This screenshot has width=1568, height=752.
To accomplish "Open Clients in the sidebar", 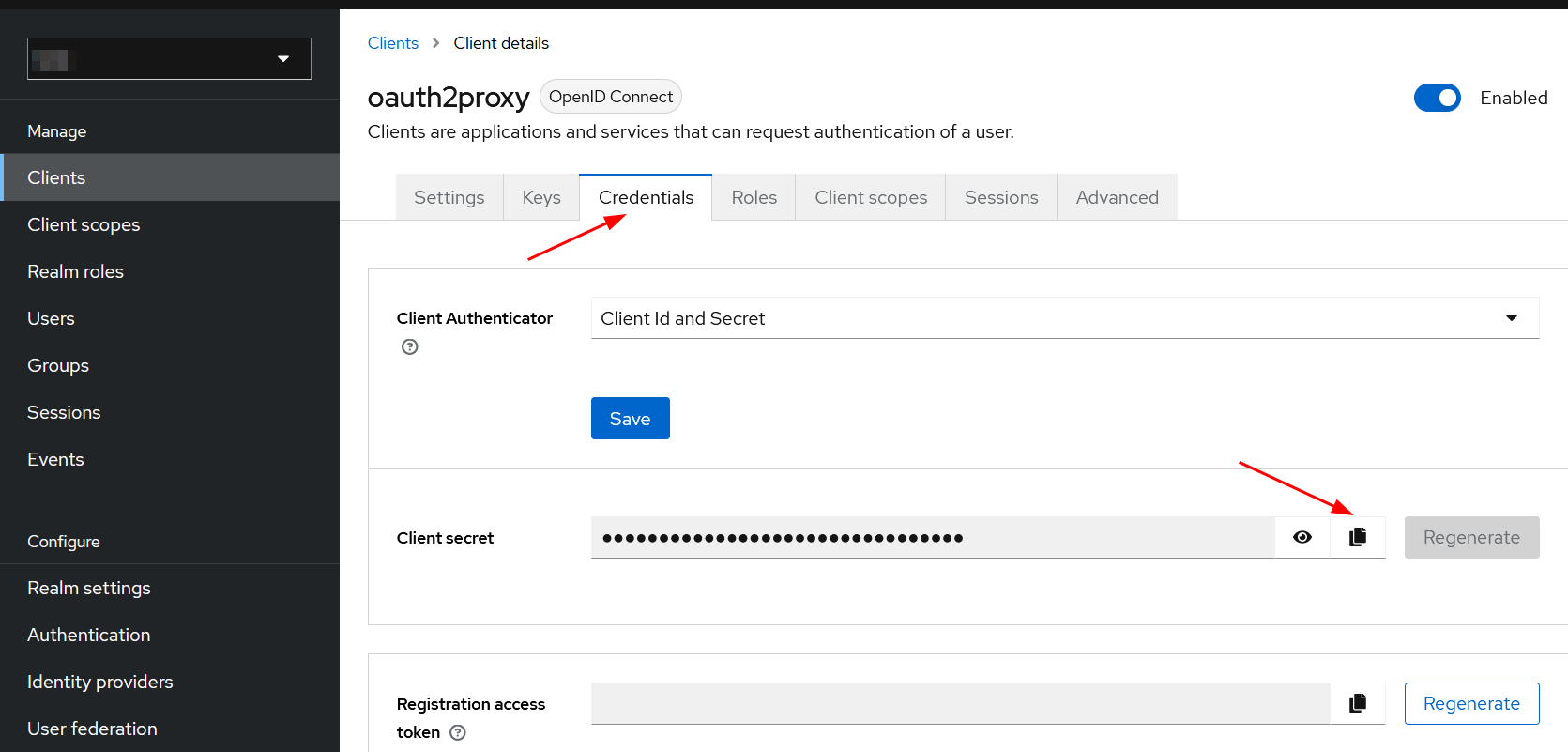I will click(x=170, y=177).
